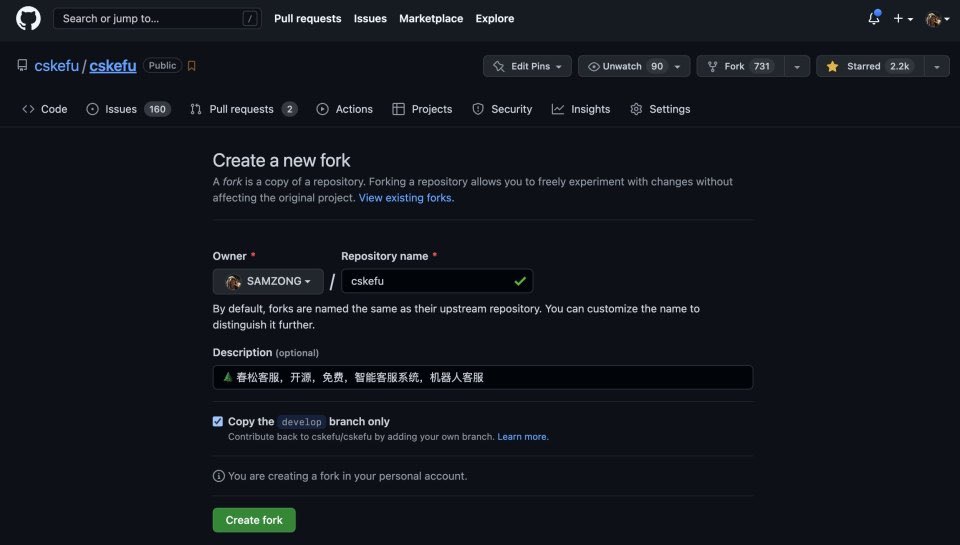Click the fork icon on Fork button

click(x=712, y=66)
